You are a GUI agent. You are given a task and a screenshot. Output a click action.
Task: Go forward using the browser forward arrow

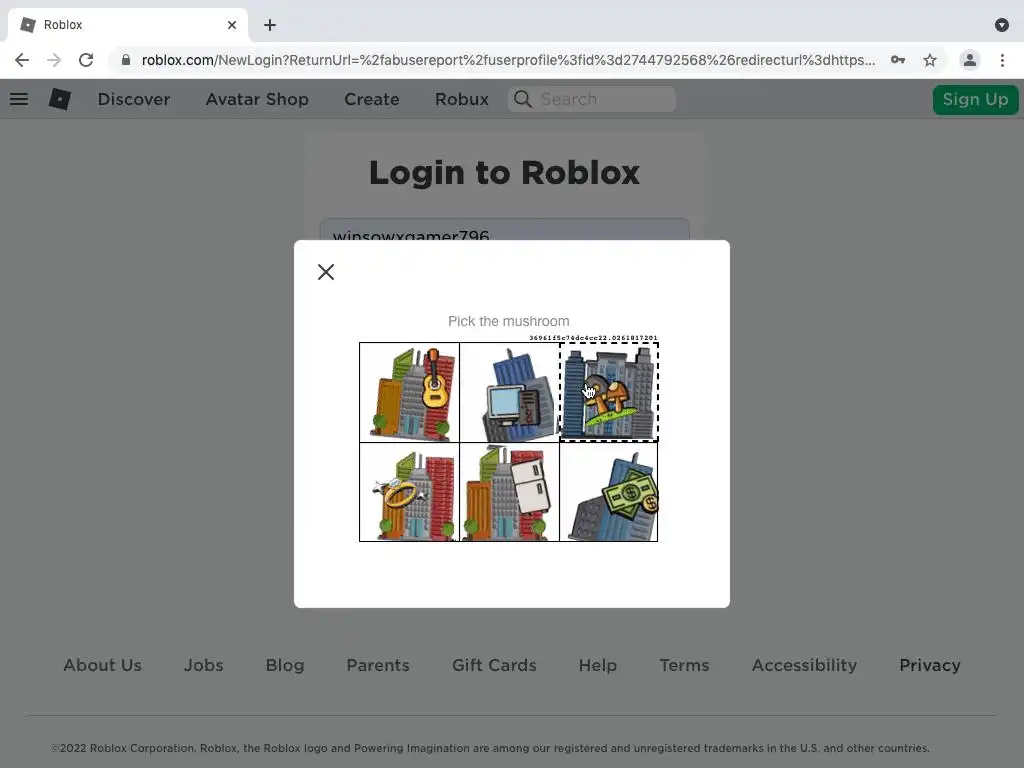pos(54,60)
